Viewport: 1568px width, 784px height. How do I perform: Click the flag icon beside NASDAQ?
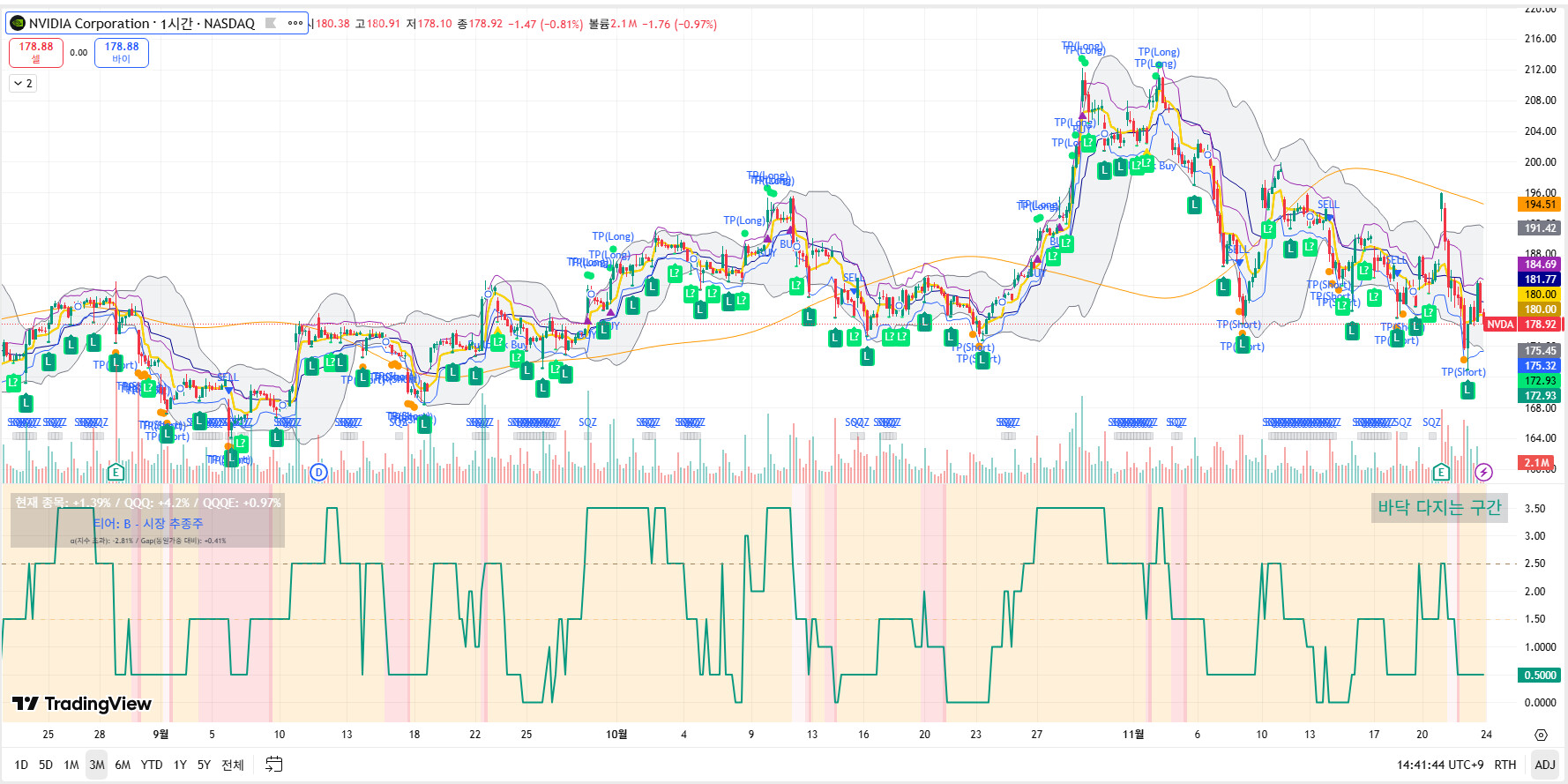(271, 23)
